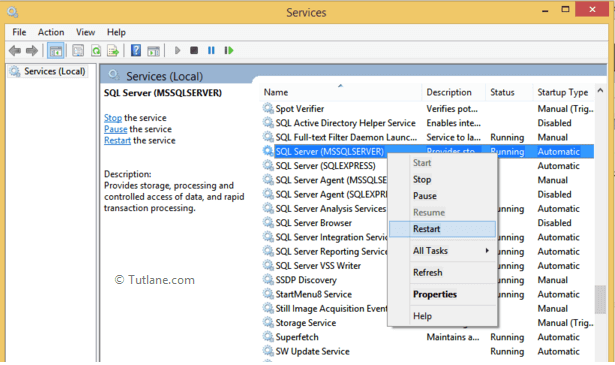Click 'Maintains a...' description of Superfetch
Screen dimensions: 615x365
[x=453, y=337]
